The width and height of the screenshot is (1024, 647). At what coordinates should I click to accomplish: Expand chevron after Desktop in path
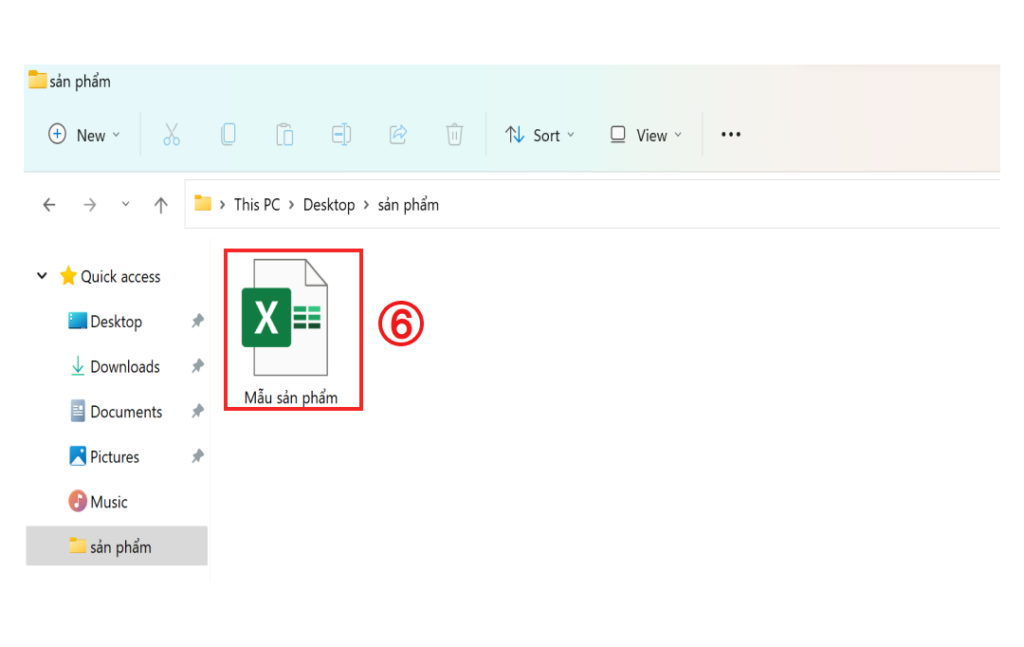pos(366,205)
